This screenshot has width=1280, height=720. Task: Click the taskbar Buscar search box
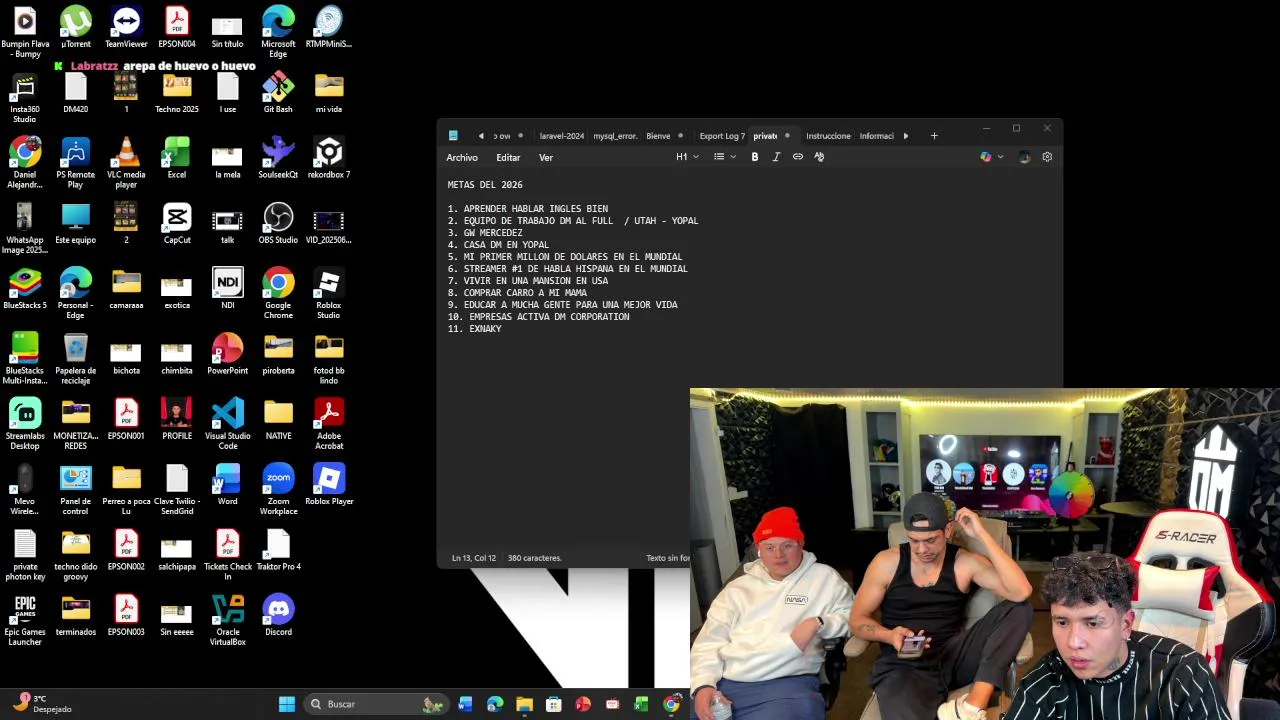coord(375,704)
